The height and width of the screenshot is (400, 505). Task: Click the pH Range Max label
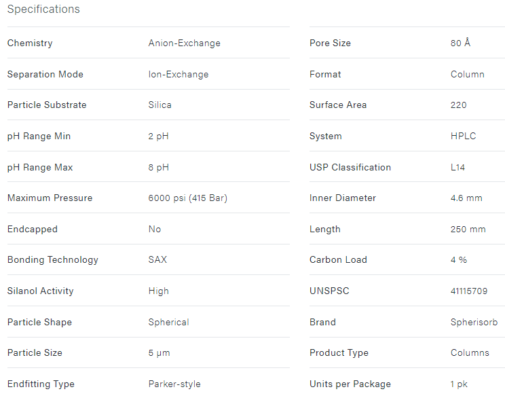(x=40, y=167)
